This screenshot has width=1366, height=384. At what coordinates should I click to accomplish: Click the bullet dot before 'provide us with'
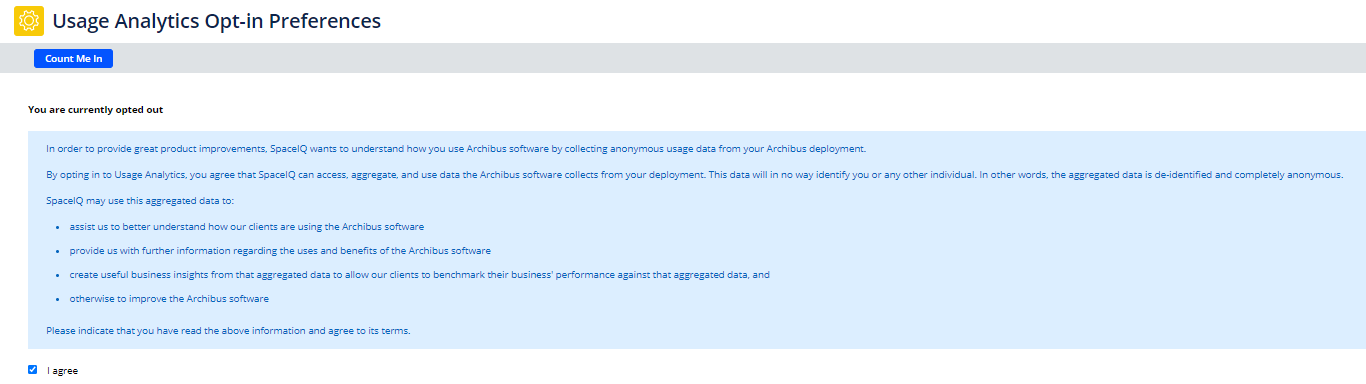[59, 252]
